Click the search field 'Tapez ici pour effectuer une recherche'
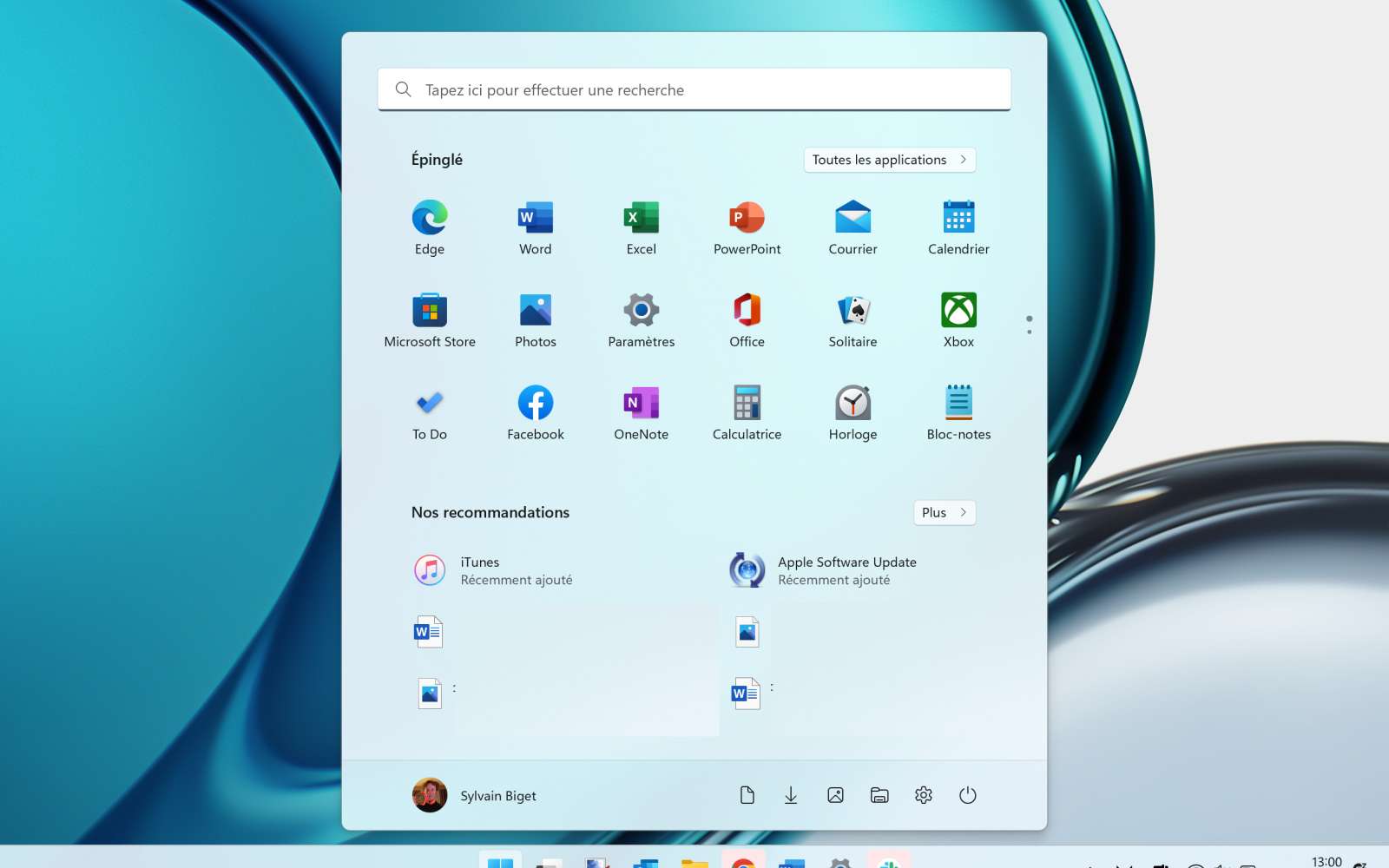The width and height of the screenshot is (1389, 868). point(694,89)
